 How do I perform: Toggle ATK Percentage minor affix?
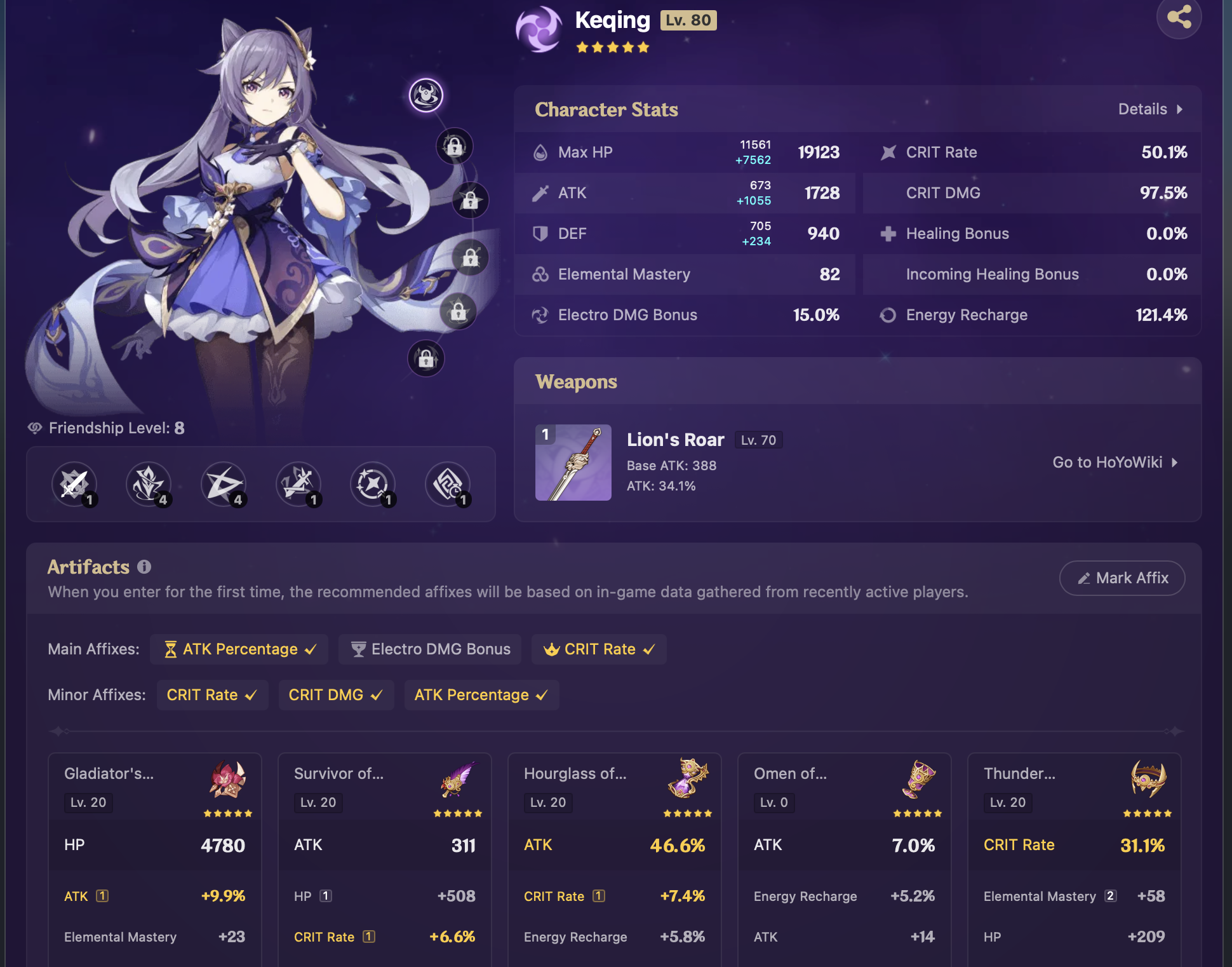click(x=481, y=695)
